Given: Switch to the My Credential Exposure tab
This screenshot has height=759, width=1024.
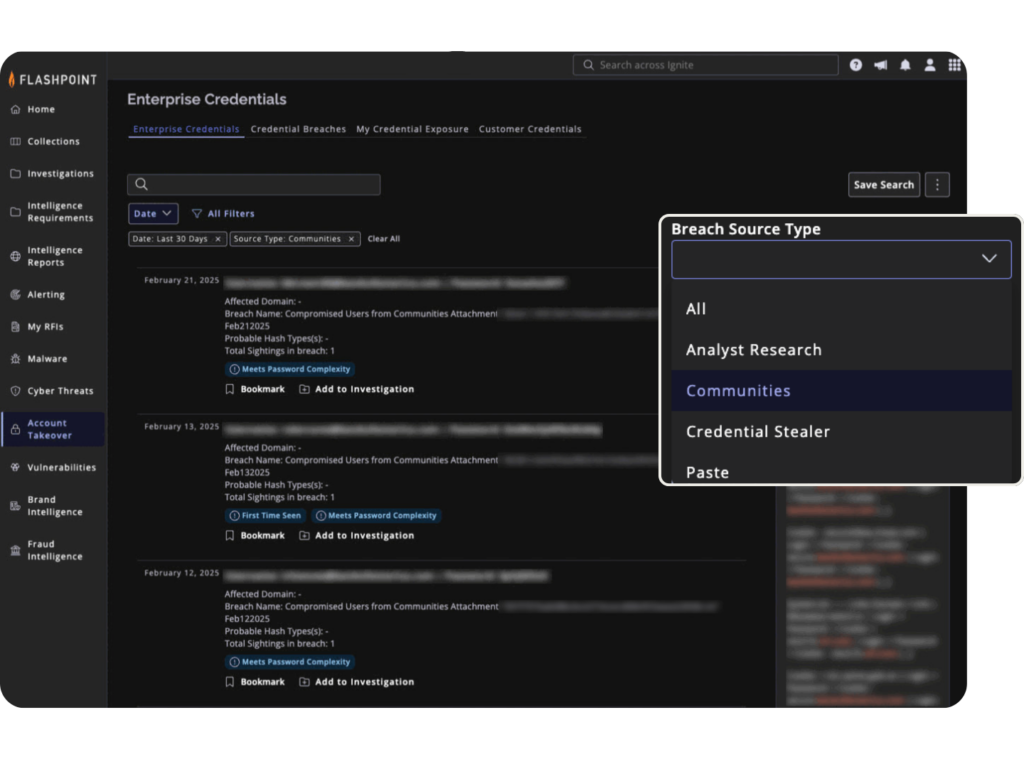Looking at the screenshot, I should [412, 129].
